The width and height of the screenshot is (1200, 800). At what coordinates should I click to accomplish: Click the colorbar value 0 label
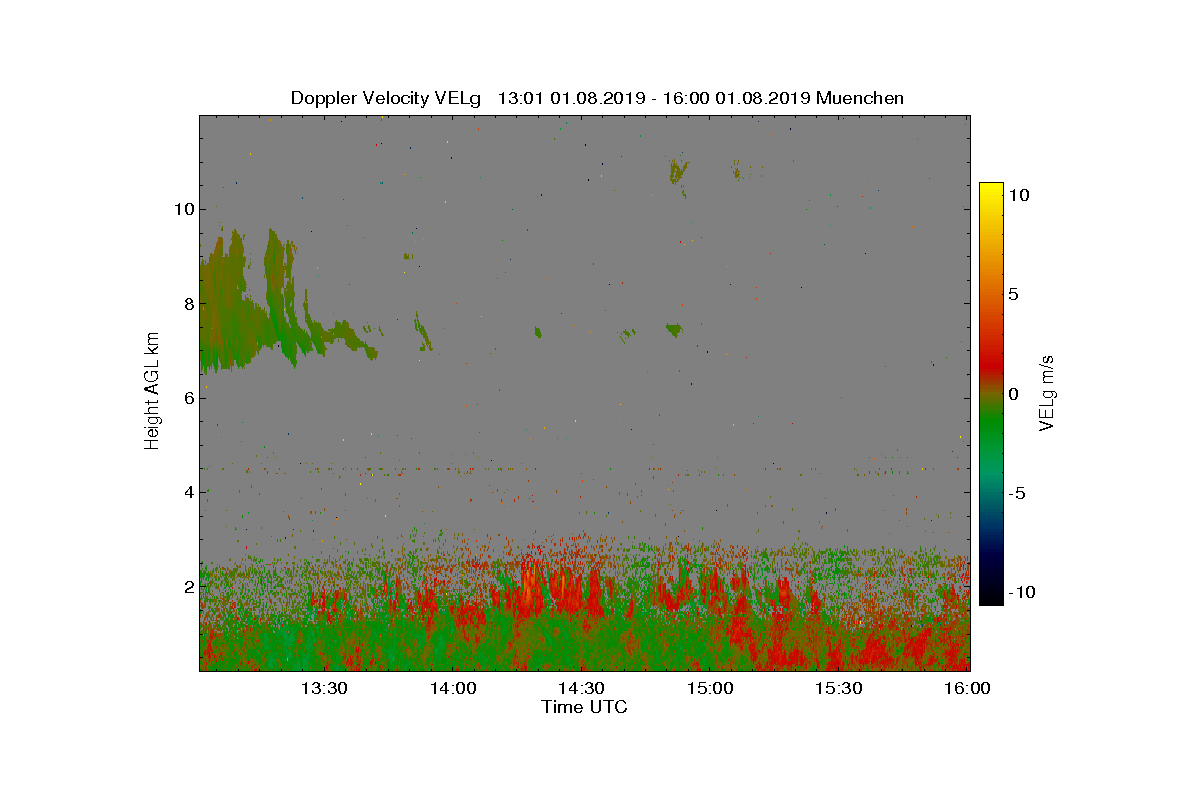coord(1014,394)
